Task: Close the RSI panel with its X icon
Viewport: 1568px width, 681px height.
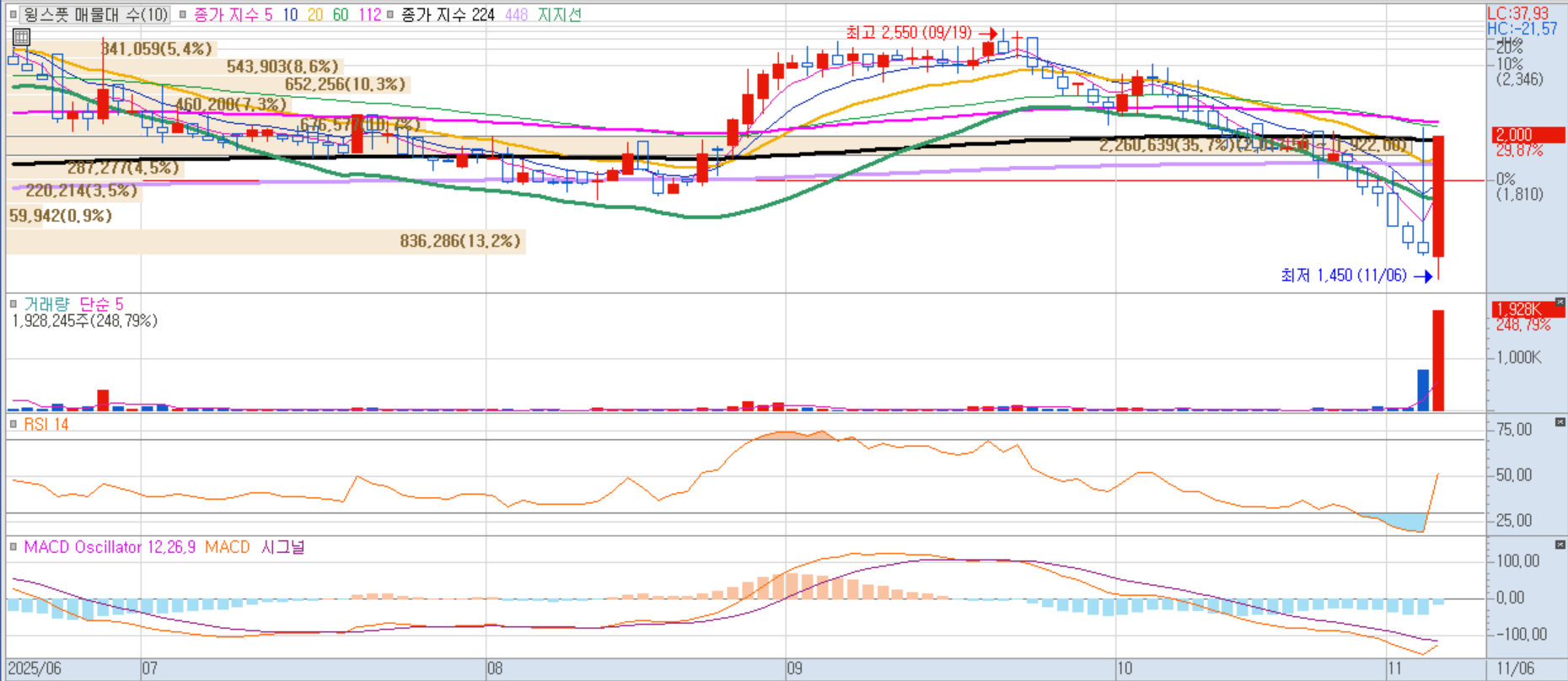Action: point(1560,421)
